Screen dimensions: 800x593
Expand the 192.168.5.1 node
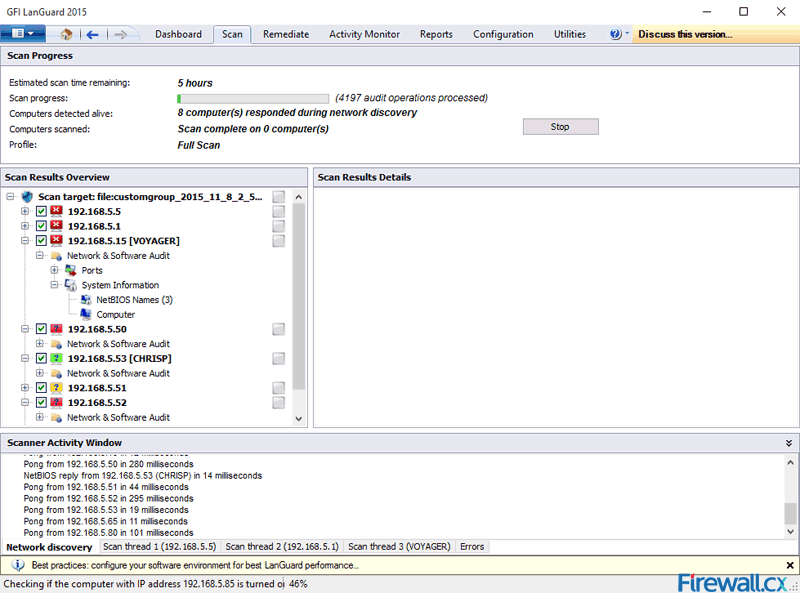(24, 226)
